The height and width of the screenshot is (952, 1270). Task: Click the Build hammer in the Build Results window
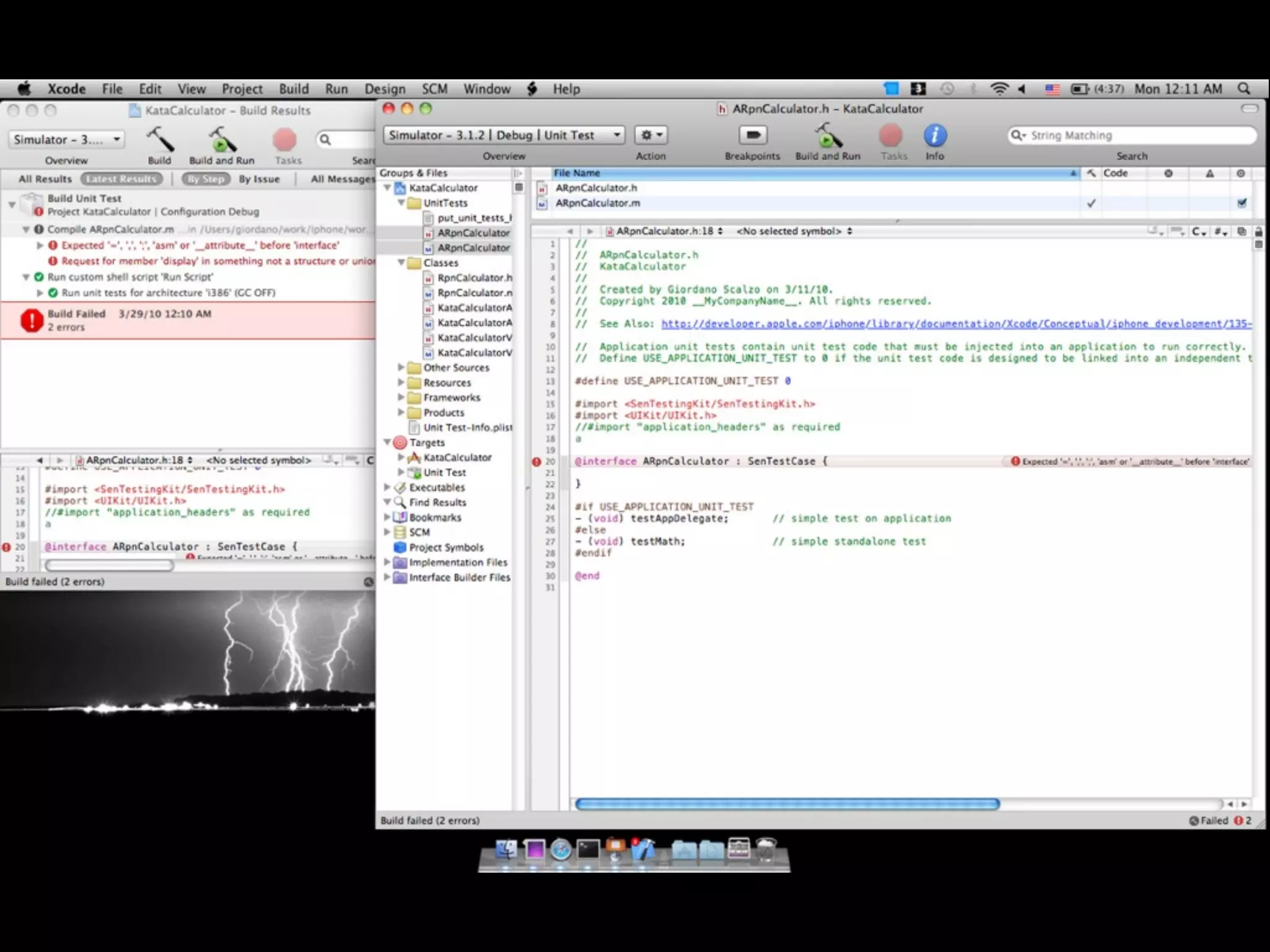[159, 140]
